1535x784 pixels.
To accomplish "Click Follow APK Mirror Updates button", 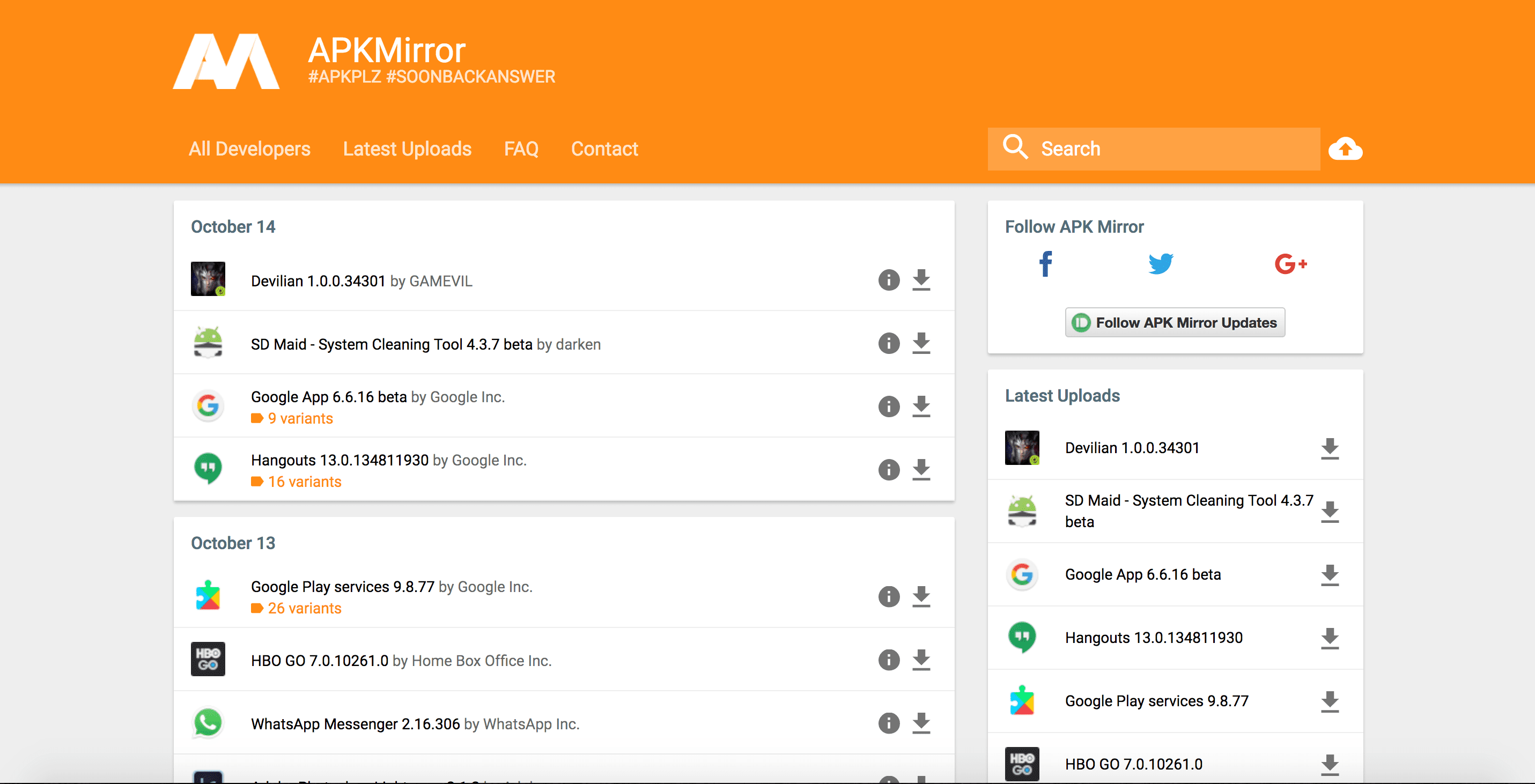I will (x=1175, y=322).
